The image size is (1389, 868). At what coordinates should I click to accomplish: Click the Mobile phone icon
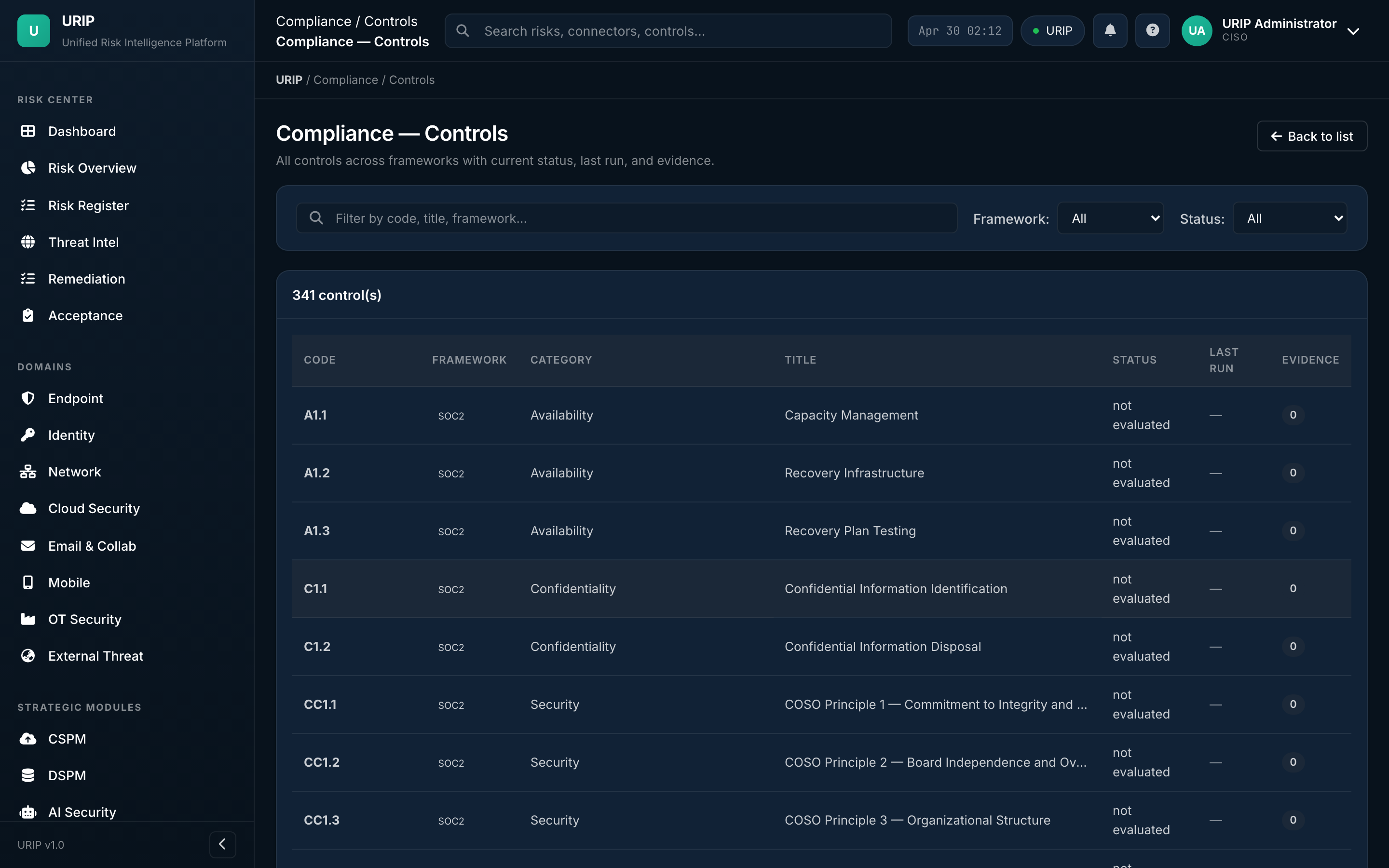pyautogui.click(x=27, y=582)
